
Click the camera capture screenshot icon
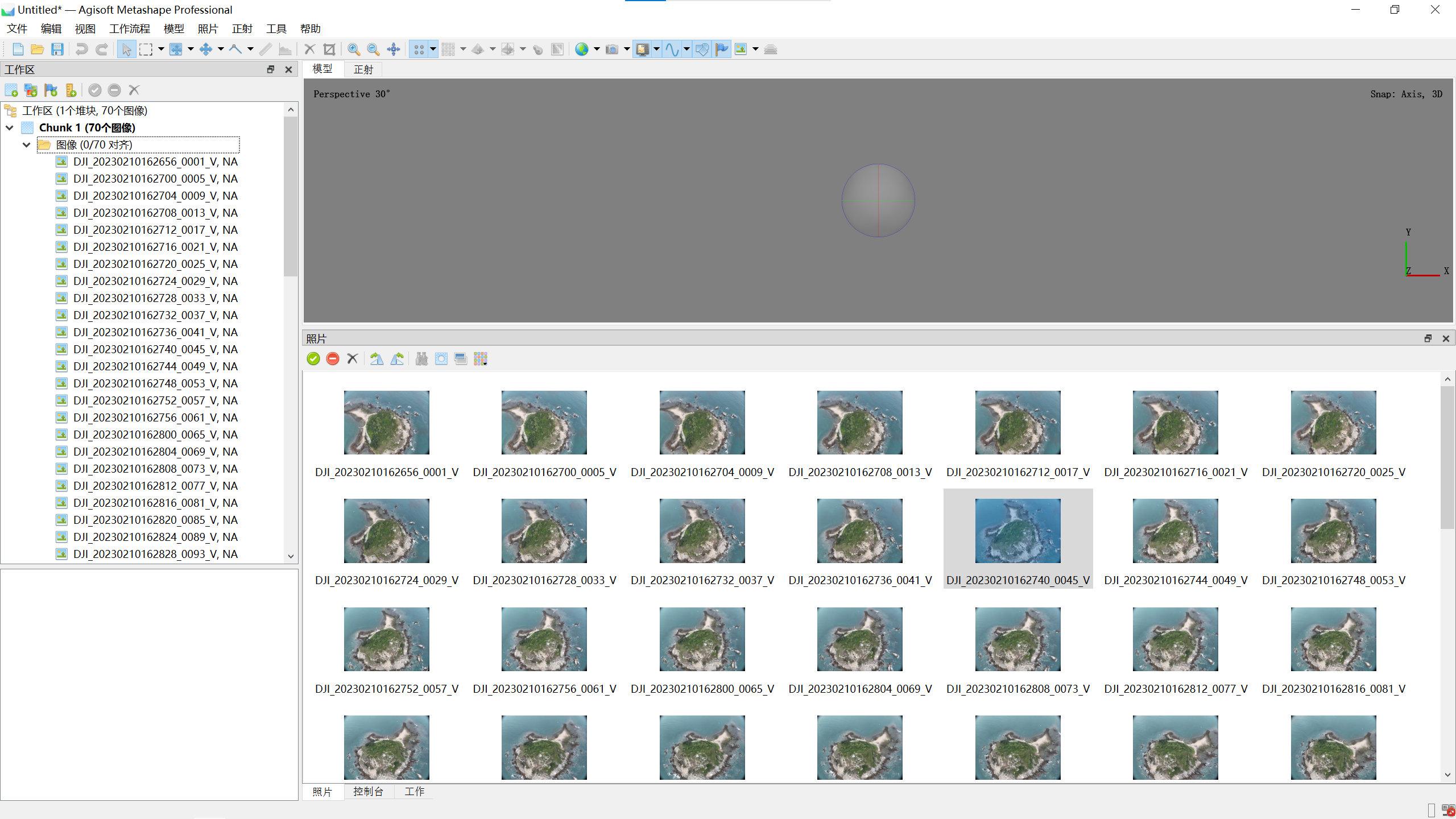click(x=613, y=49)
